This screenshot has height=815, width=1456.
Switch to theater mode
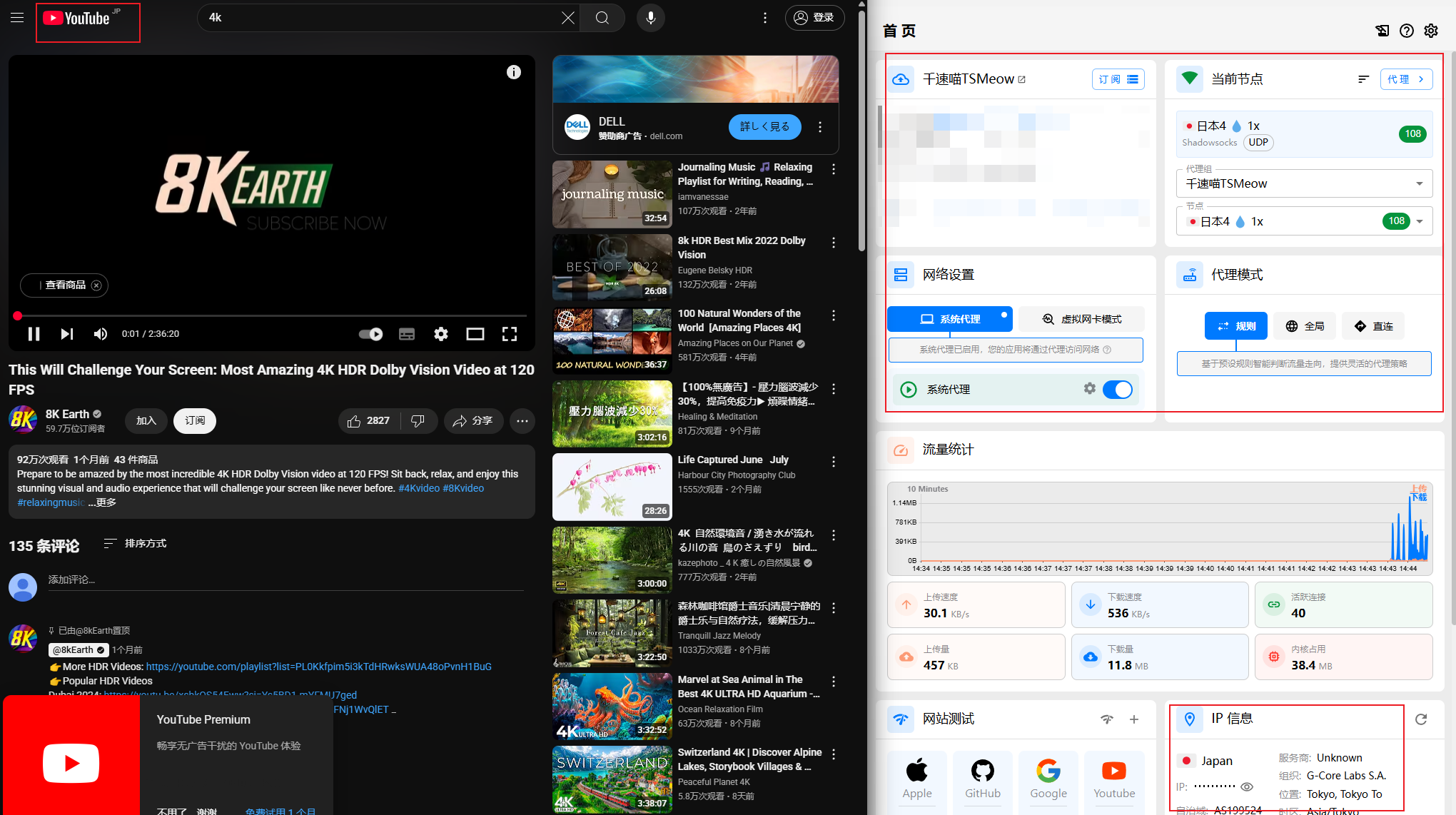click(475, 334)
